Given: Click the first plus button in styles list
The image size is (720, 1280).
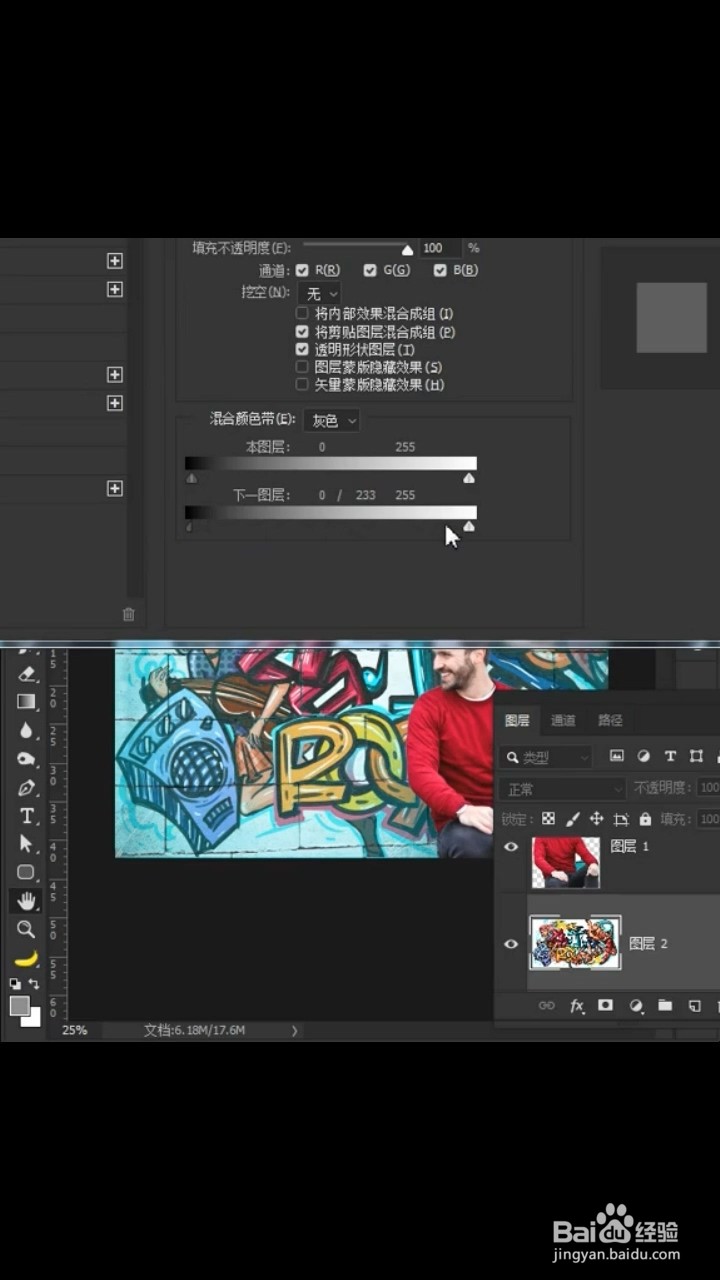Looking at the screenshot, I should [115, 261].
